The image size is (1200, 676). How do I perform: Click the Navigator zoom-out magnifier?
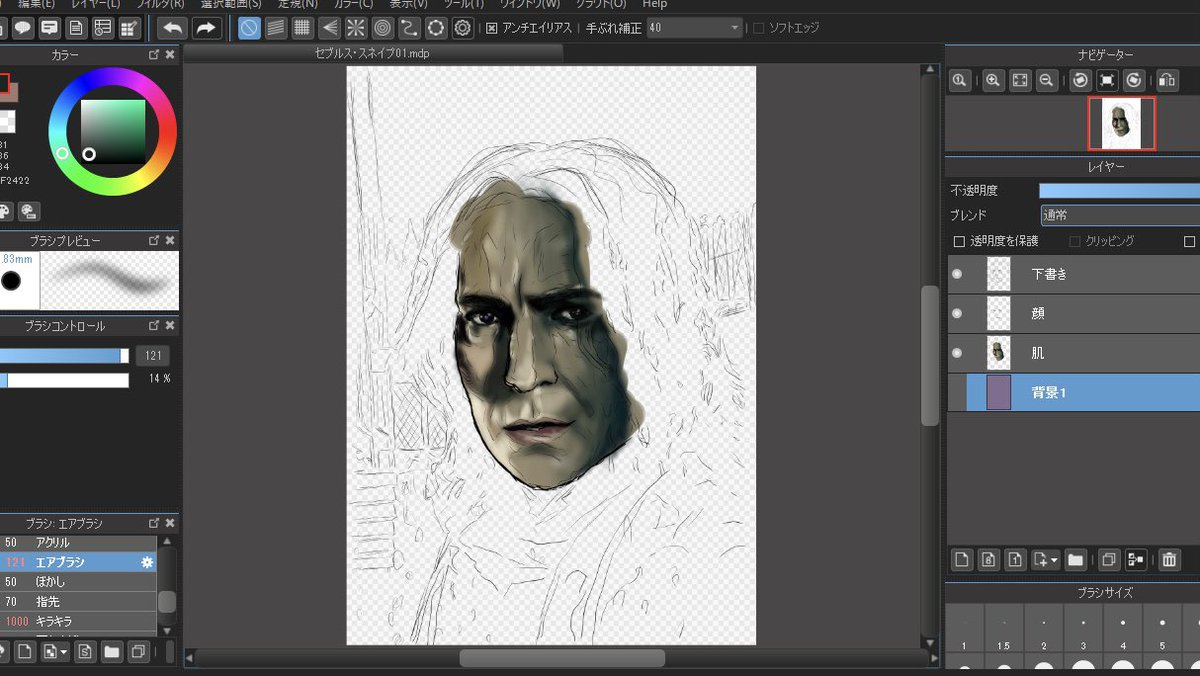tap(1047, 81)
